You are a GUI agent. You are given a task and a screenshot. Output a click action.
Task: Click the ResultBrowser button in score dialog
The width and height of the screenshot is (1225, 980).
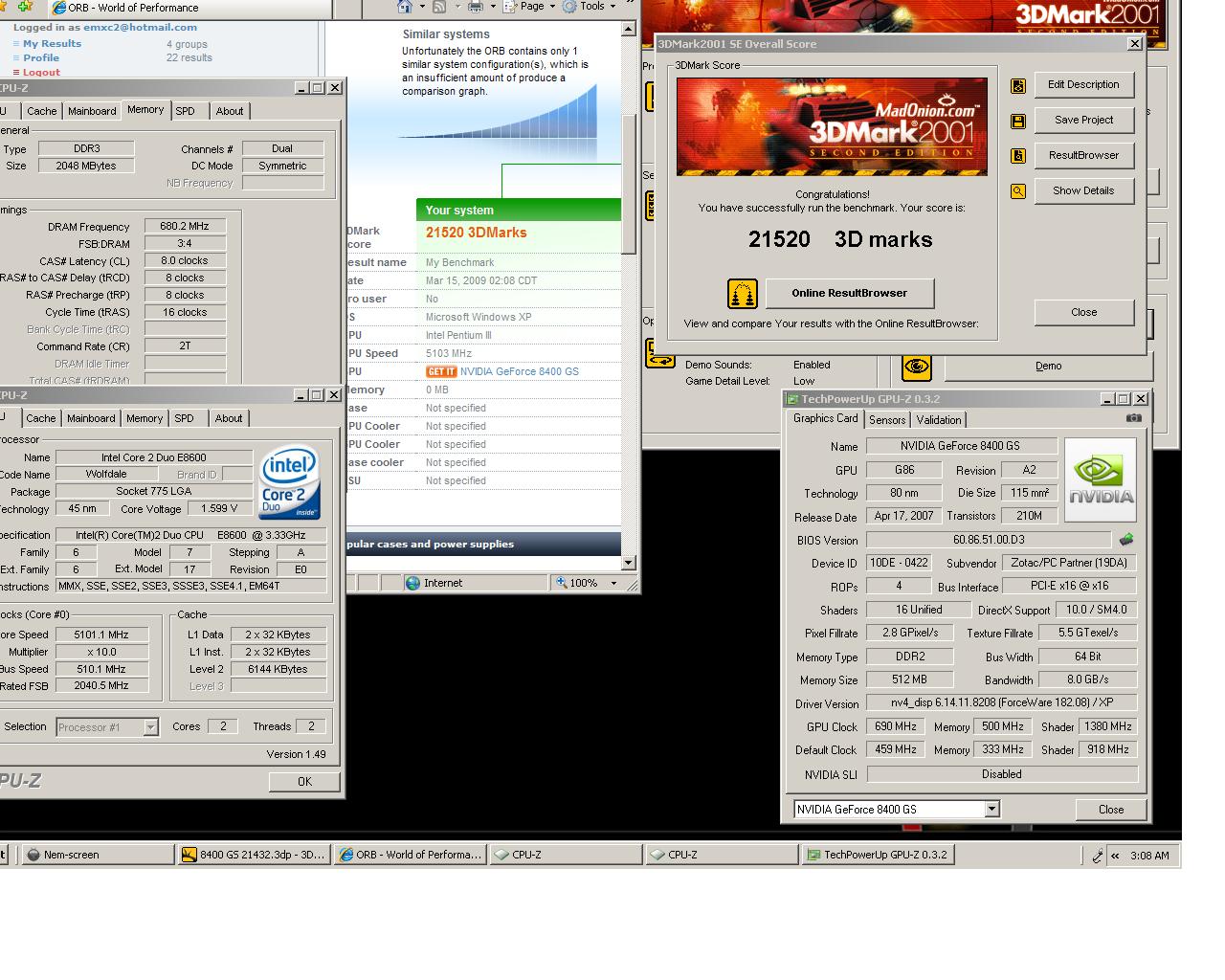[x=1083, y=155]
